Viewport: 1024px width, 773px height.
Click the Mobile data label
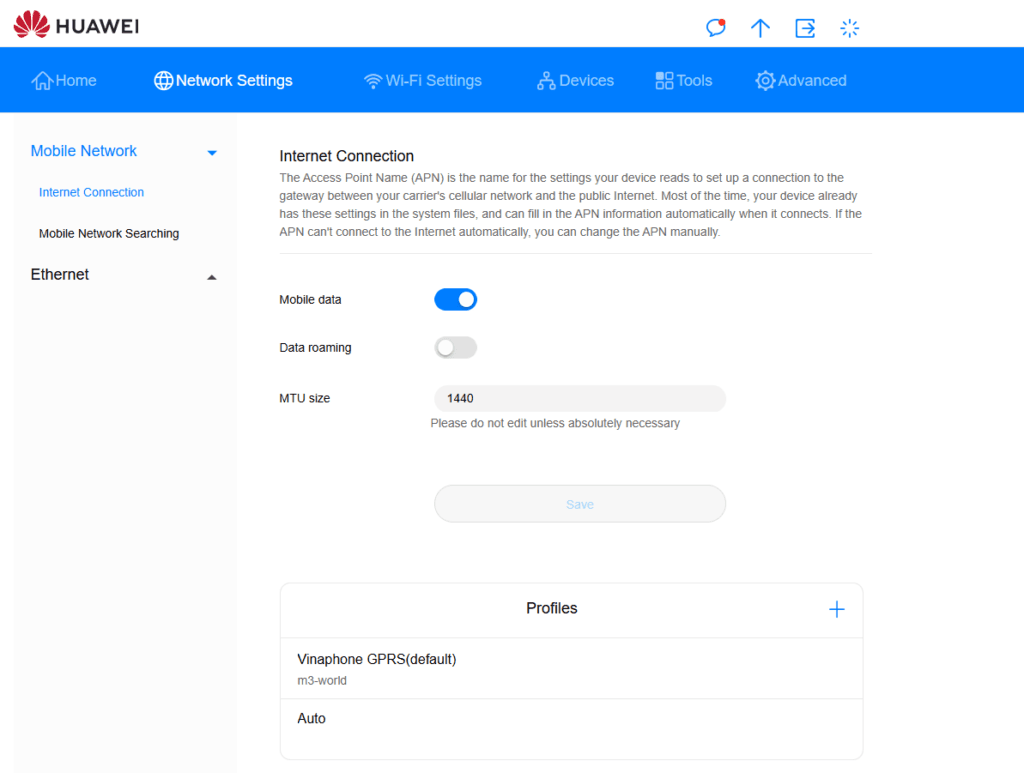pyautogui.click(x=310, y=300)
